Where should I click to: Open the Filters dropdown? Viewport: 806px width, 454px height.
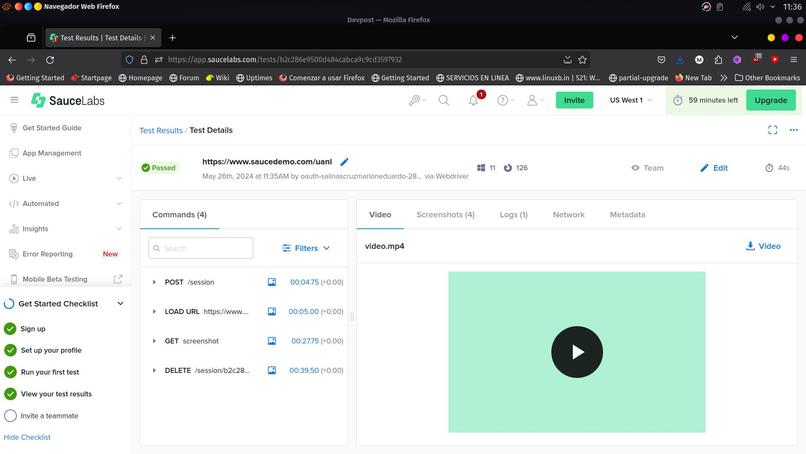[x=306, y=248]
